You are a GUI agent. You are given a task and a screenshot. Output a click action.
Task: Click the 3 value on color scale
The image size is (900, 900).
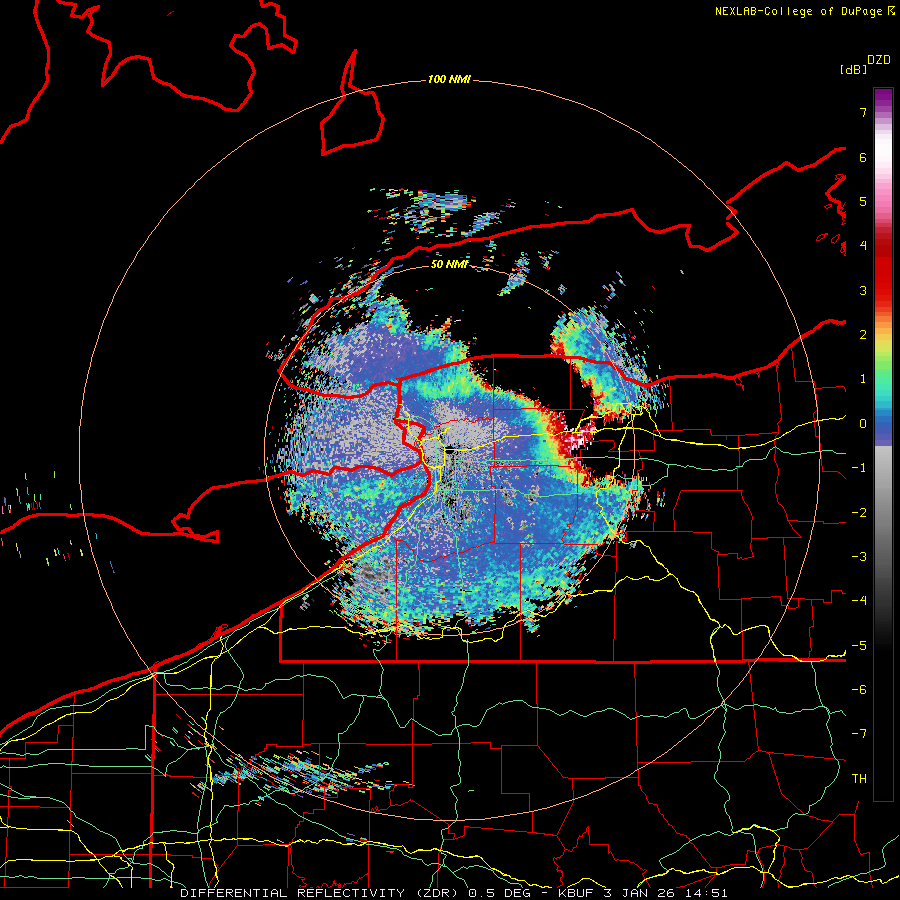(x=863, y=290)
